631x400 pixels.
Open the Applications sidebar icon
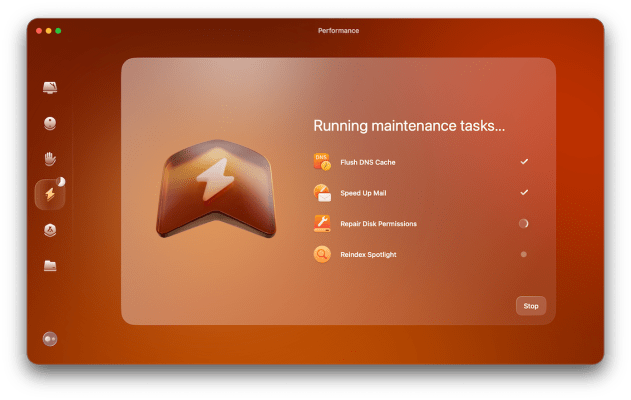(x=50, y=230)
